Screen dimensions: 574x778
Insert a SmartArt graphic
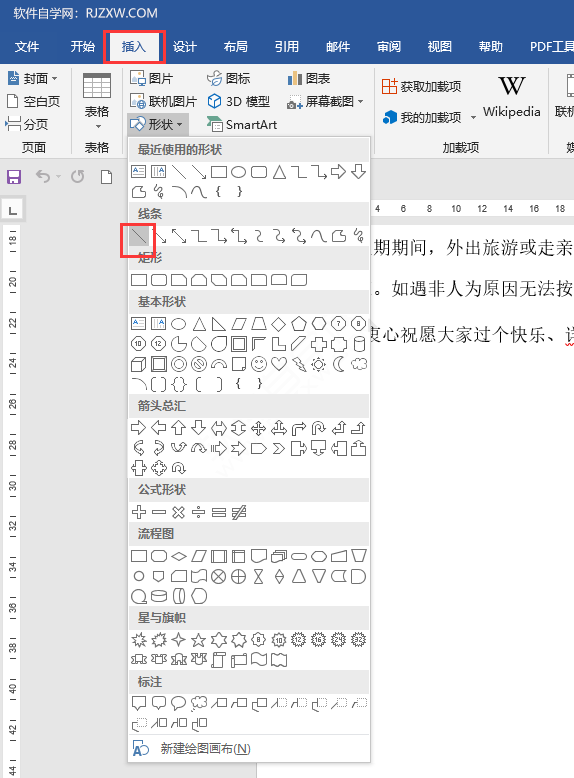pos(242,125)
